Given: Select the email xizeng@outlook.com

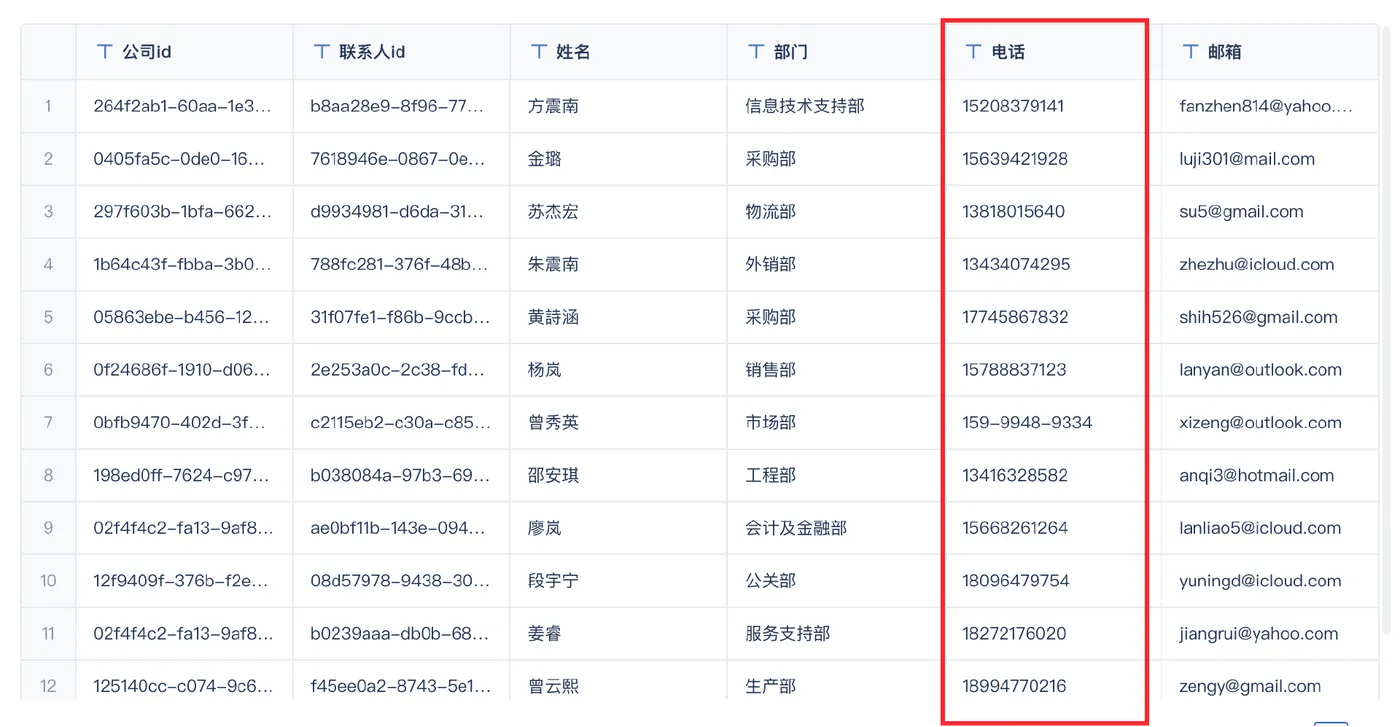Looking at the screenshot, I should pyautogui.click(x=1261, y=423).
